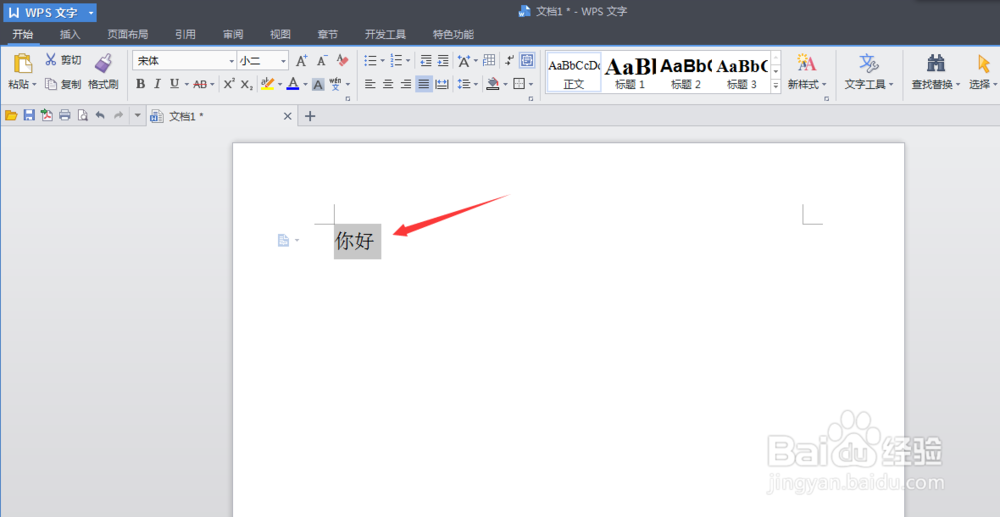
Task: Align paragraph right
Action: [406, 84]
